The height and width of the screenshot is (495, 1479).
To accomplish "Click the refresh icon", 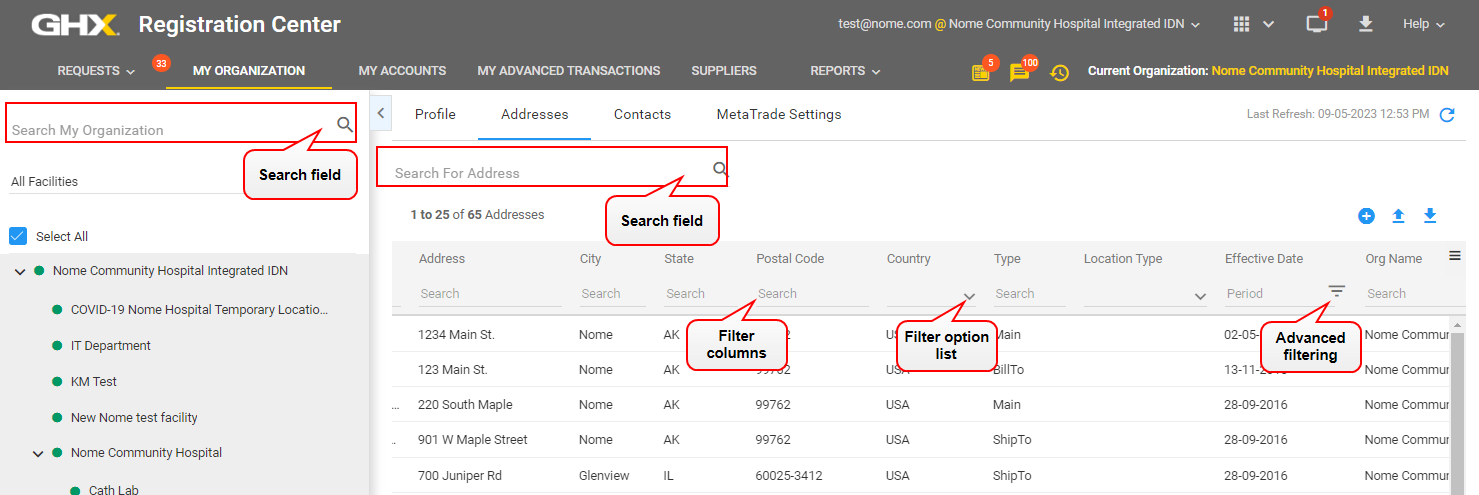I will (1446, 115).
